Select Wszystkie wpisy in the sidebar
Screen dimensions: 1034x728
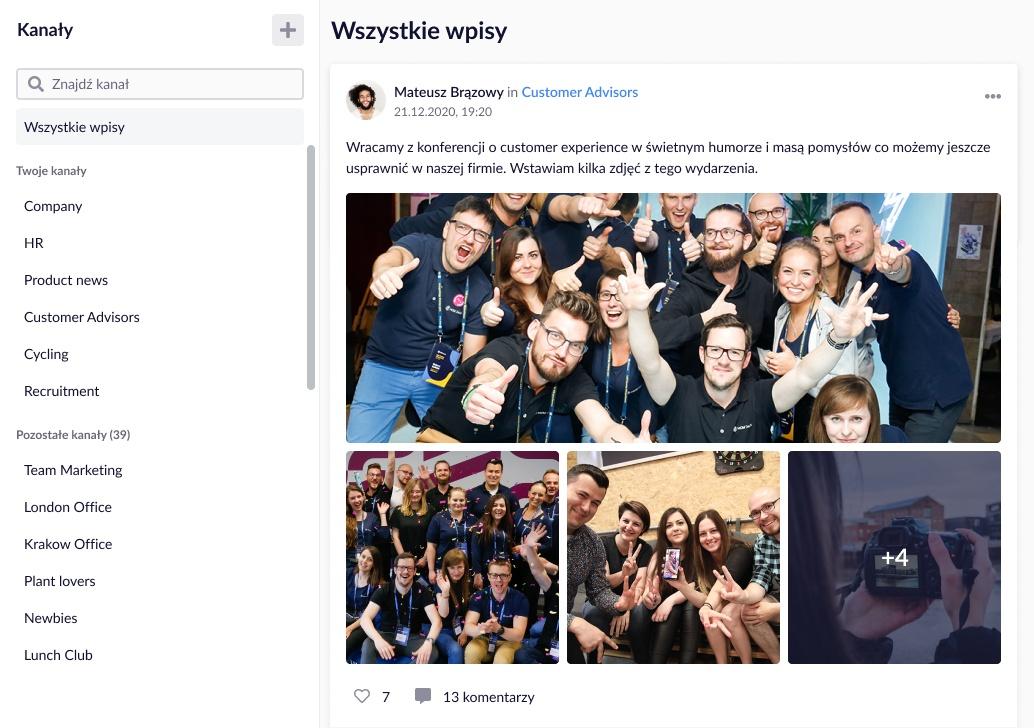(x=160, y=127)
